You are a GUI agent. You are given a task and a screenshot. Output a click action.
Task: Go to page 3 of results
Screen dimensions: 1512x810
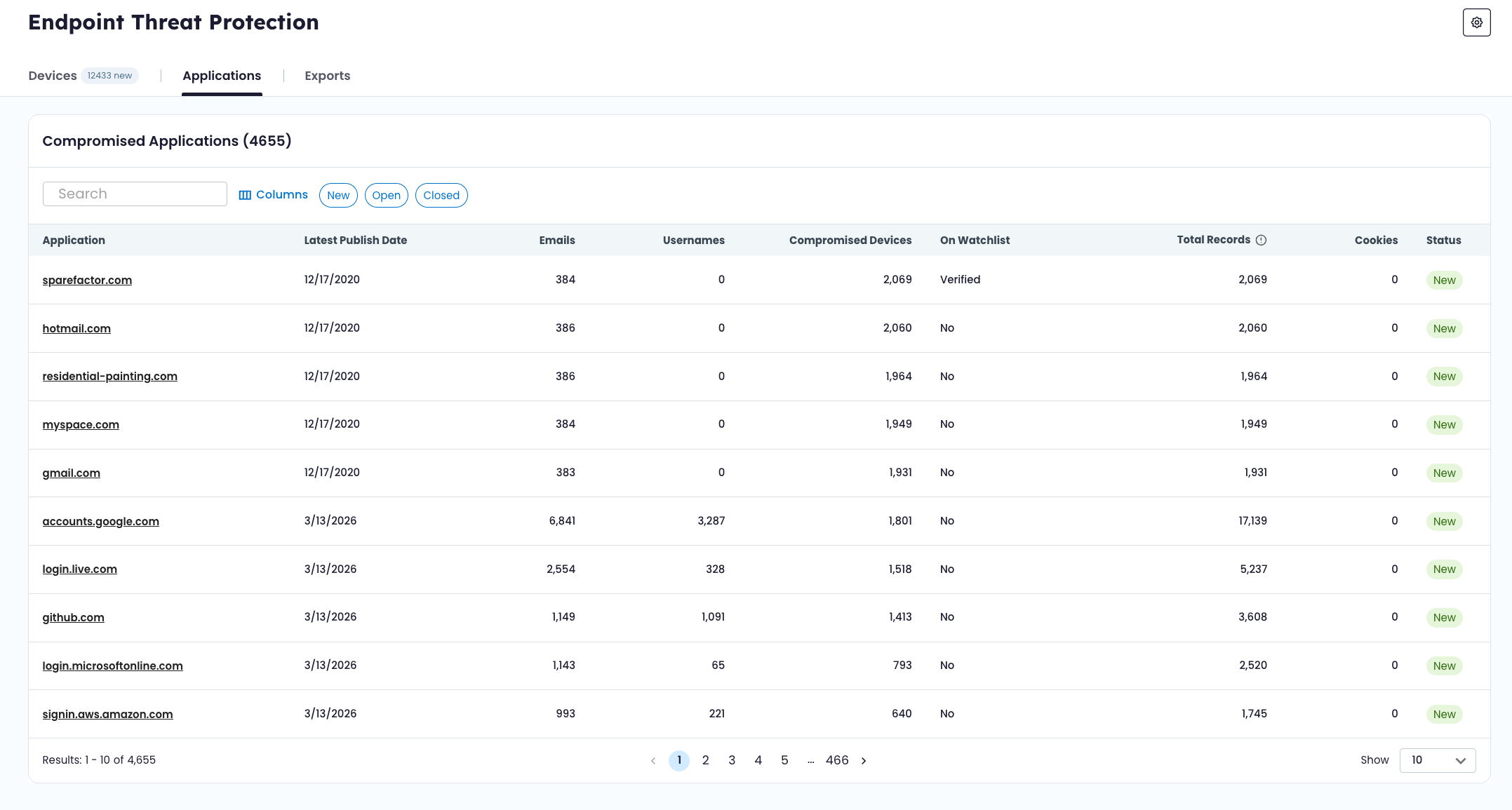[x=732, y=760]
